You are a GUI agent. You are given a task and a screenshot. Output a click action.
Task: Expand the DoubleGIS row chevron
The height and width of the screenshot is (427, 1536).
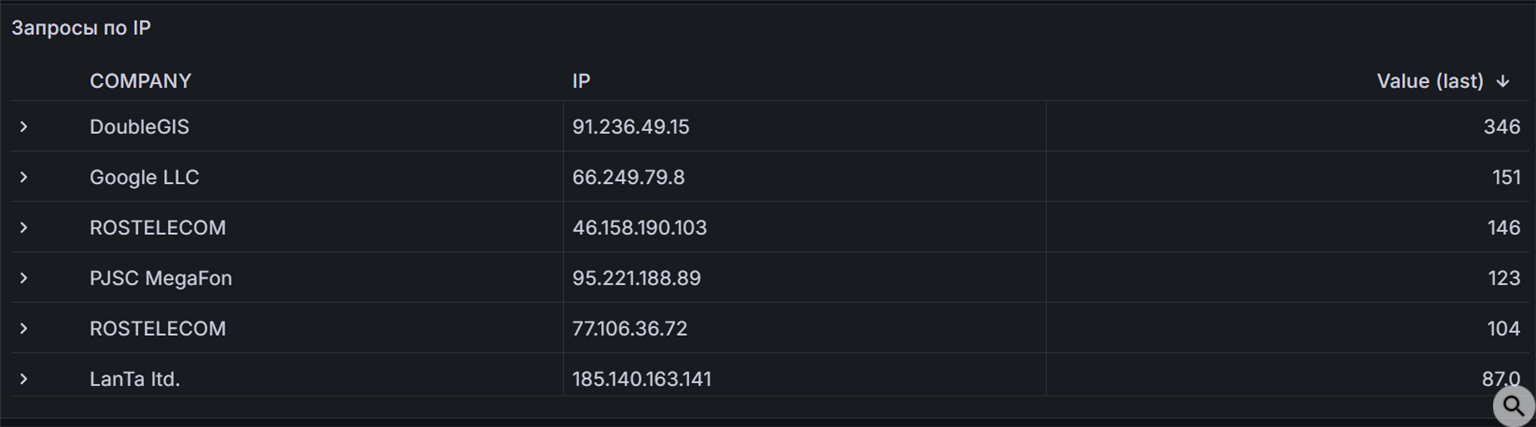pyautogui.click(x=24, y=127)
